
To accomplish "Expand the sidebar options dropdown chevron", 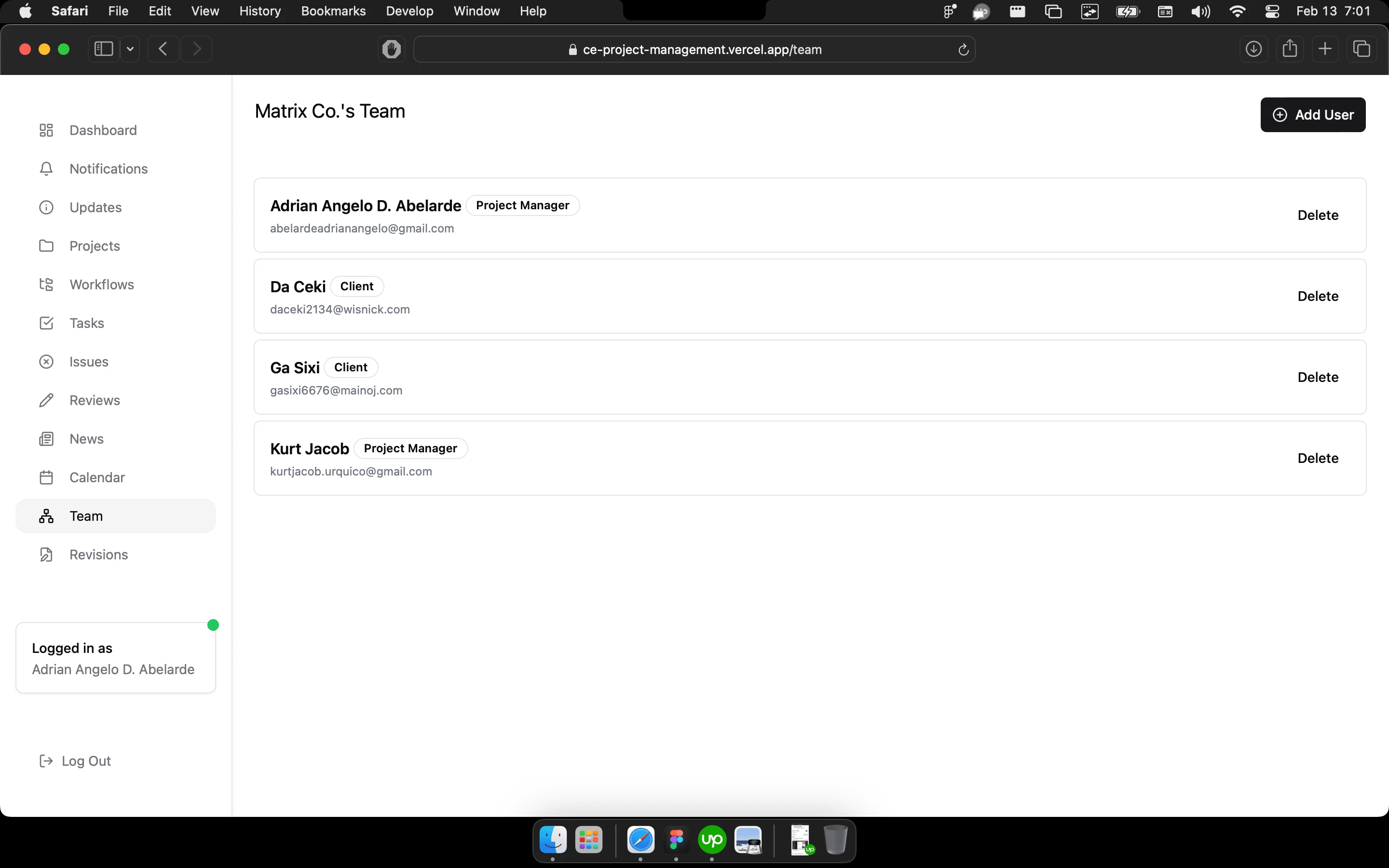I will pyautogui.click(x=130, y=49).
